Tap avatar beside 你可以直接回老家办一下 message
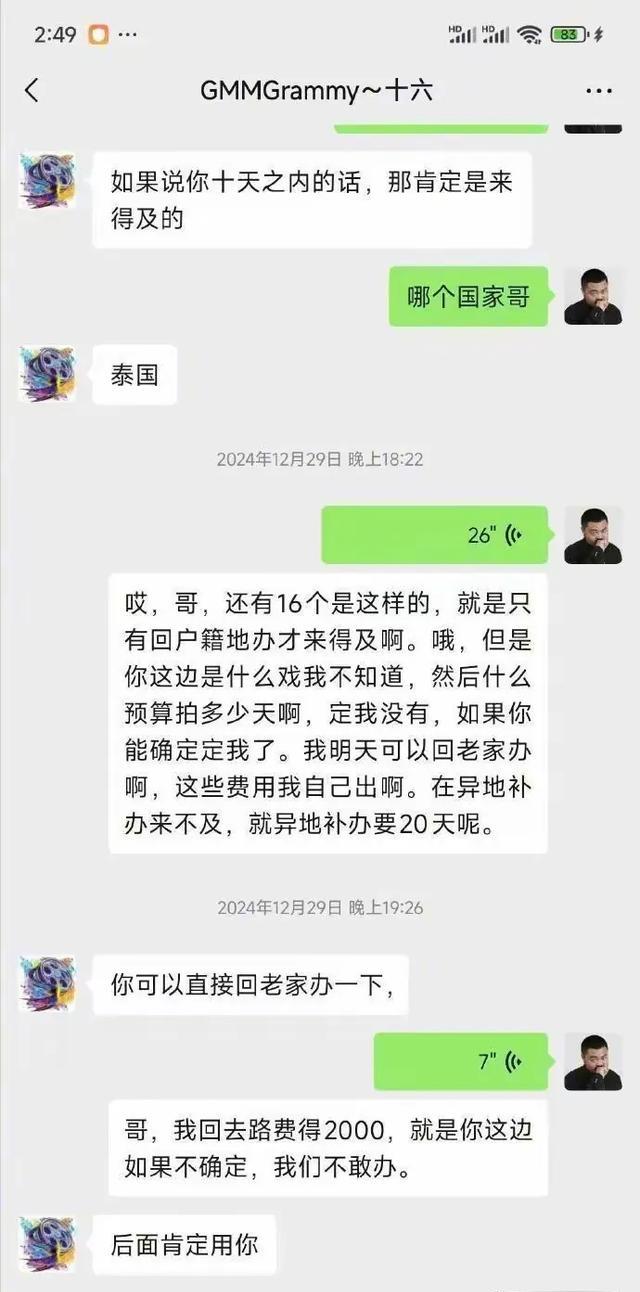The image size is (640, 1292). [47, 985]
